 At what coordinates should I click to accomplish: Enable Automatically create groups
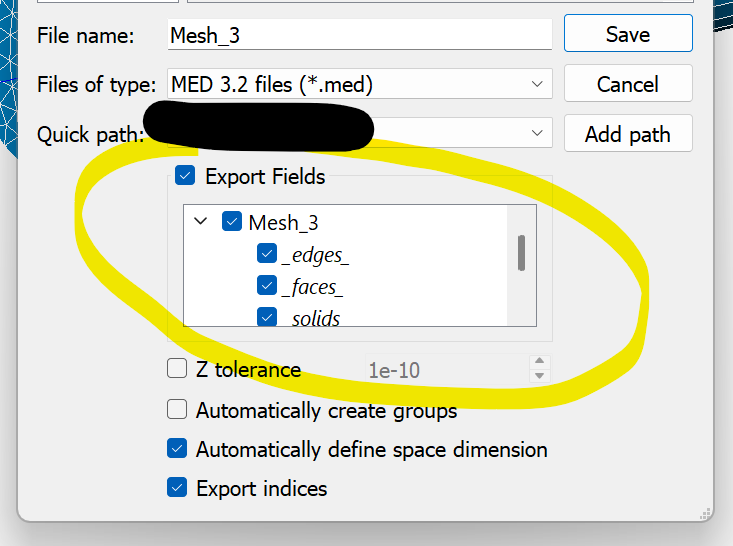[x=177, y=410]
